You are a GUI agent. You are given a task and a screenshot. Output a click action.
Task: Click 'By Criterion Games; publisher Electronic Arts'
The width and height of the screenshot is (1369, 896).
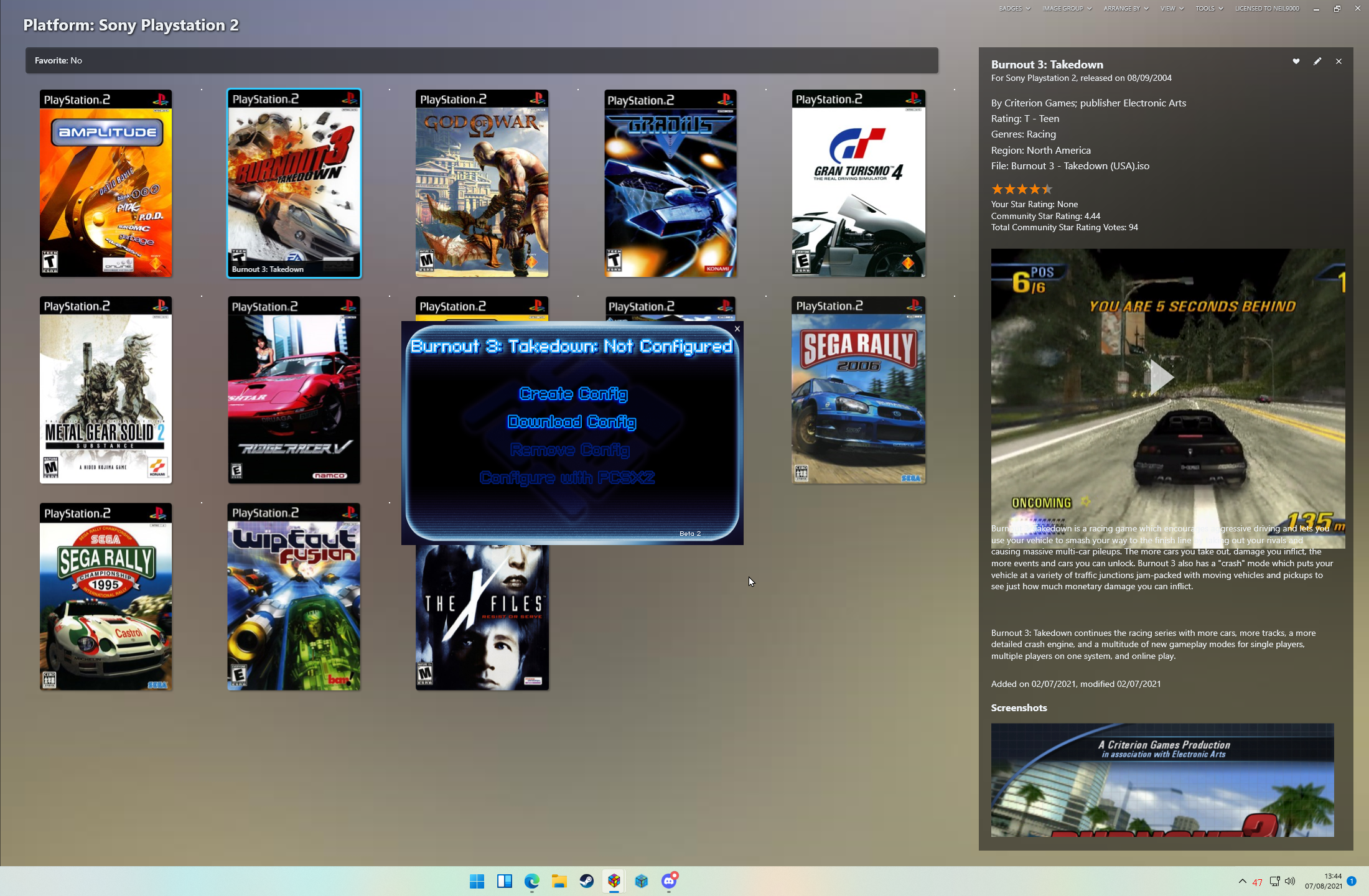point(1089,103)
